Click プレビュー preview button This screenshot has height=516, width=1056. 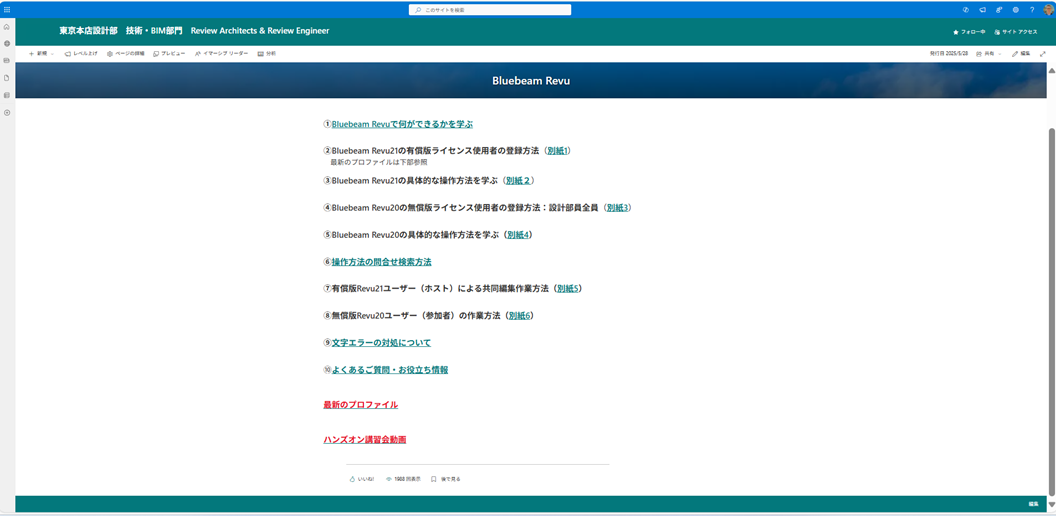[169, 53]
